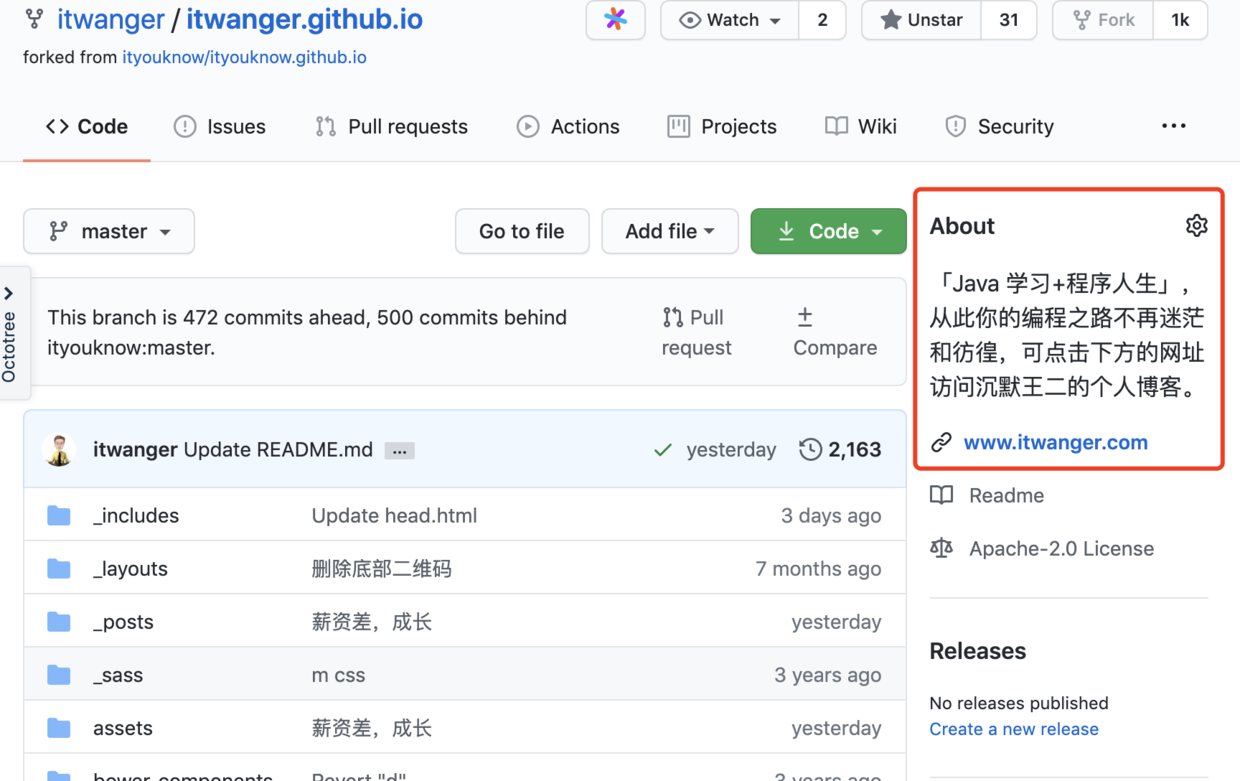Click the 3 days ago timestamp
The image size is (1240, 781).
[x=831, y=516]
